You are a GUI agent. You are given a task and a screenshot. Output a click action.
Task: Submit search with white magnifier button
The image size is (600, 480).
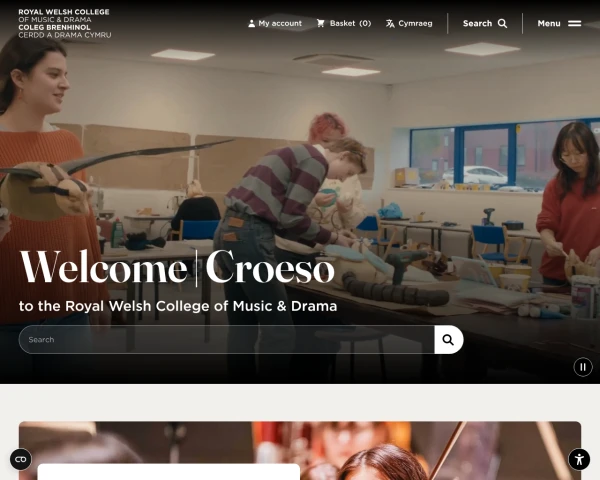click(448, 340)
